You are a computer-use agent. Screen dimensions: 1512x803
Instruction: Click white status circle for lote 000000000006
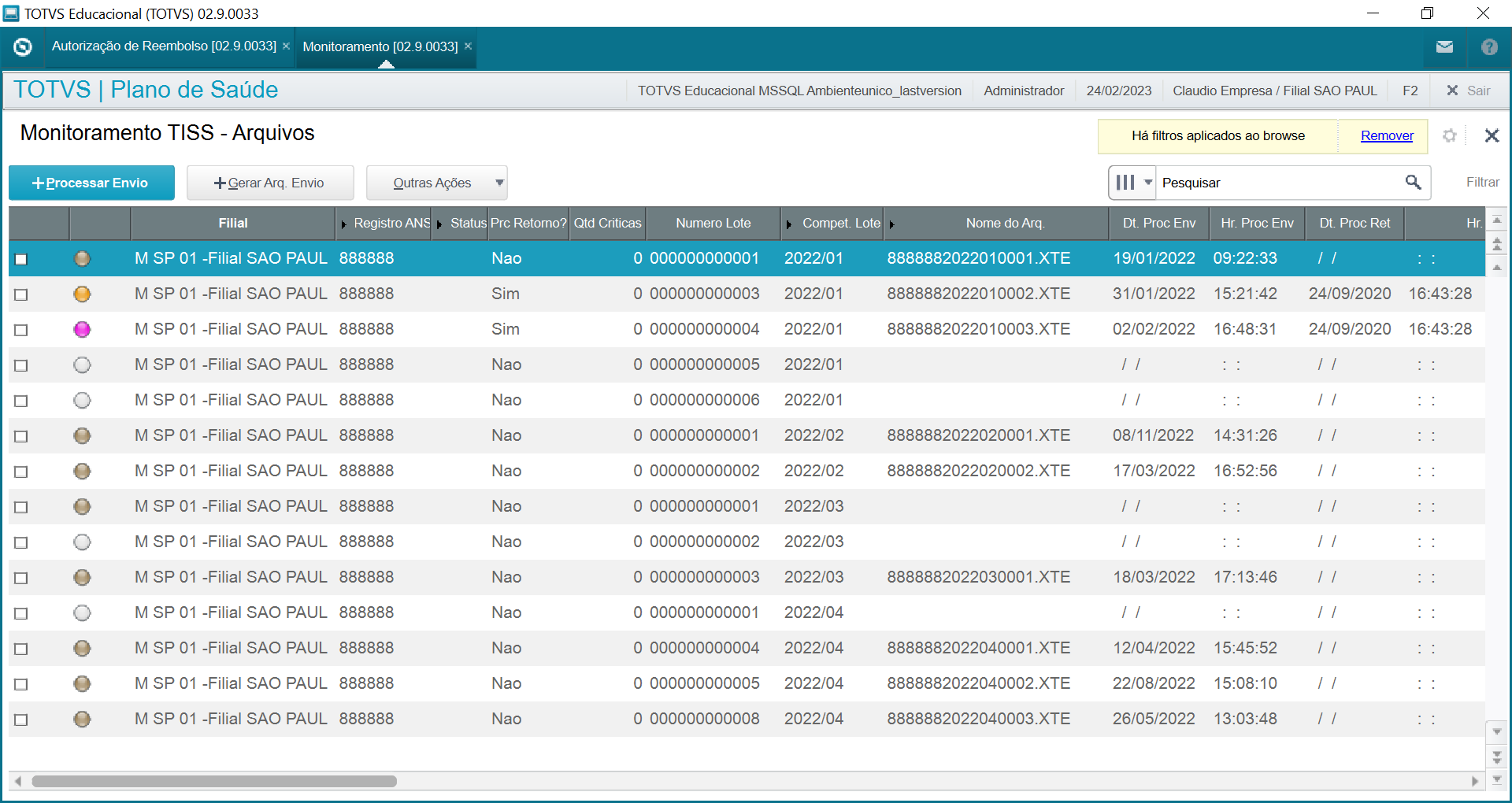coord(82,400)
